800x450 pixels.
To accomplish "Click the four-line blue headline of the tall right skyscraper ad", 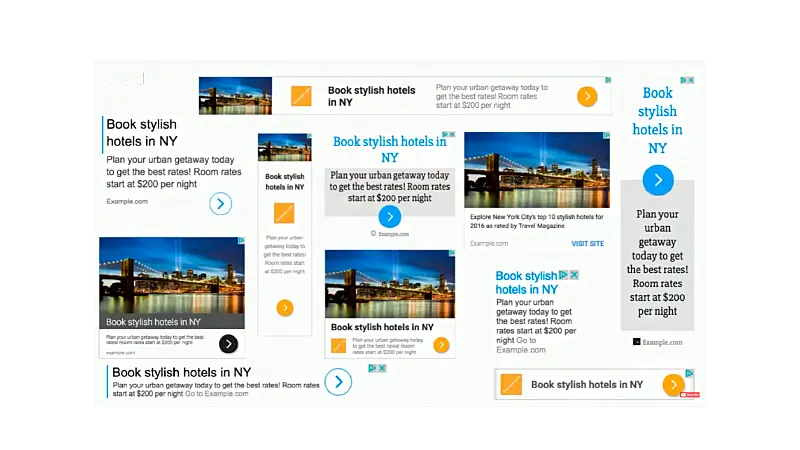I will [658, 120].
